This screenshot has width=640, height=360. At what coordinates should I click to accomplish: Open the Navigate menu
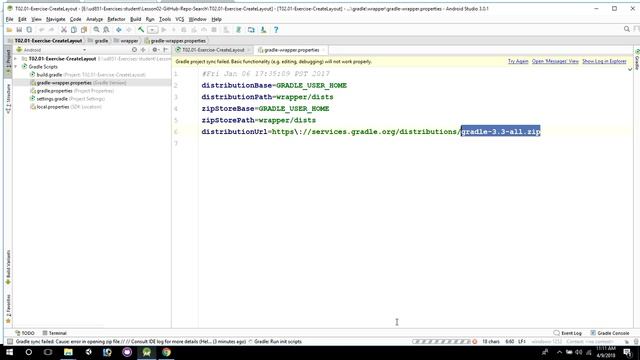pos(56,19)
